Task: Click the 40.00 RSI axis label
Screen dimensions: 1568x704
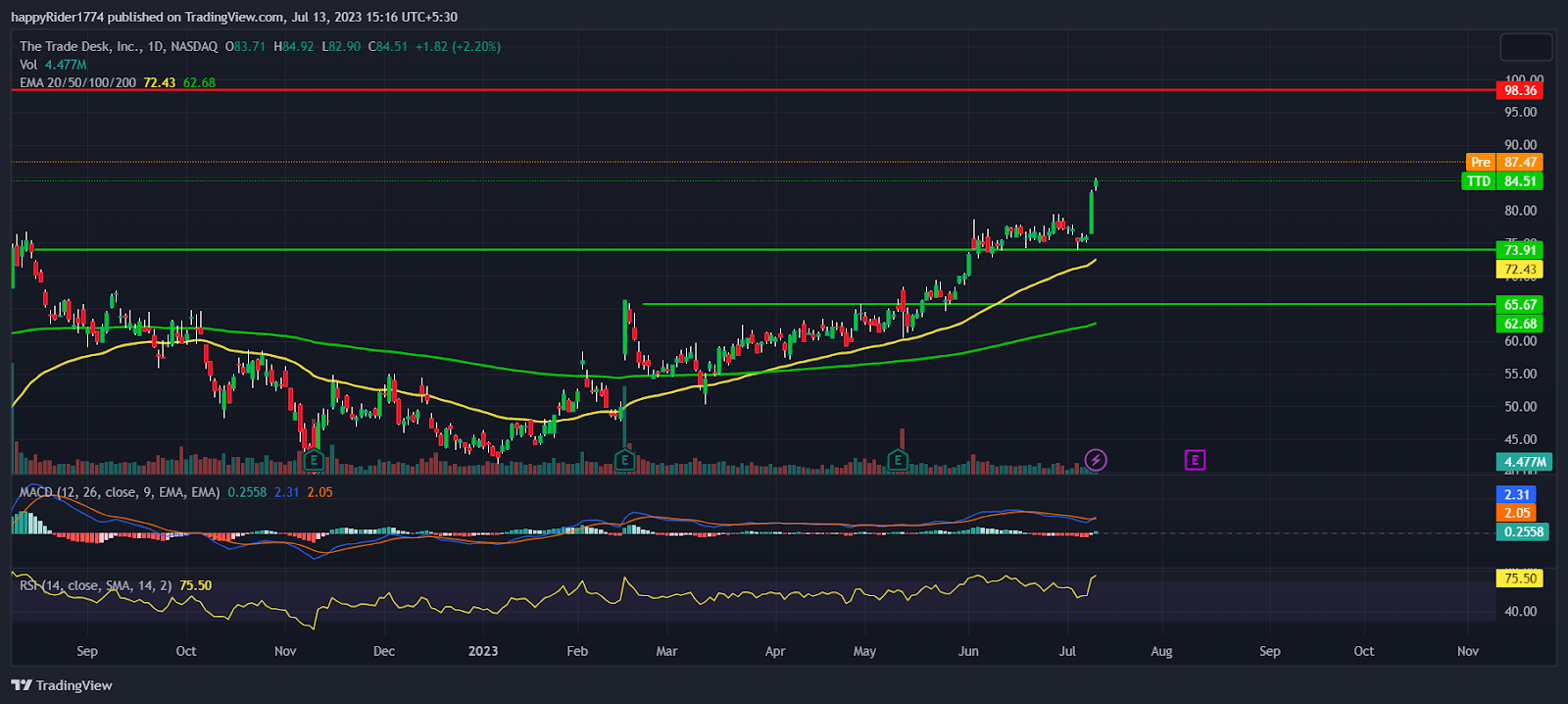Action: pyautogui.click(x=1521, y=611)
